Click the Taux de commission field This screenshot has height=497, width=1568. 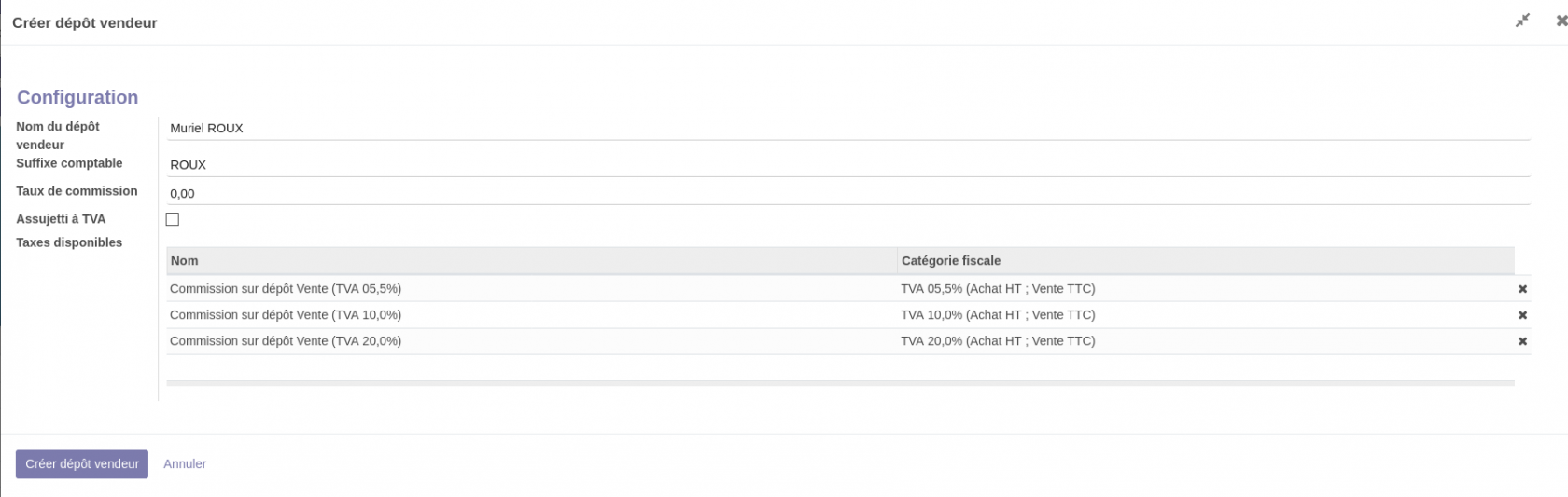click(847, 194)
